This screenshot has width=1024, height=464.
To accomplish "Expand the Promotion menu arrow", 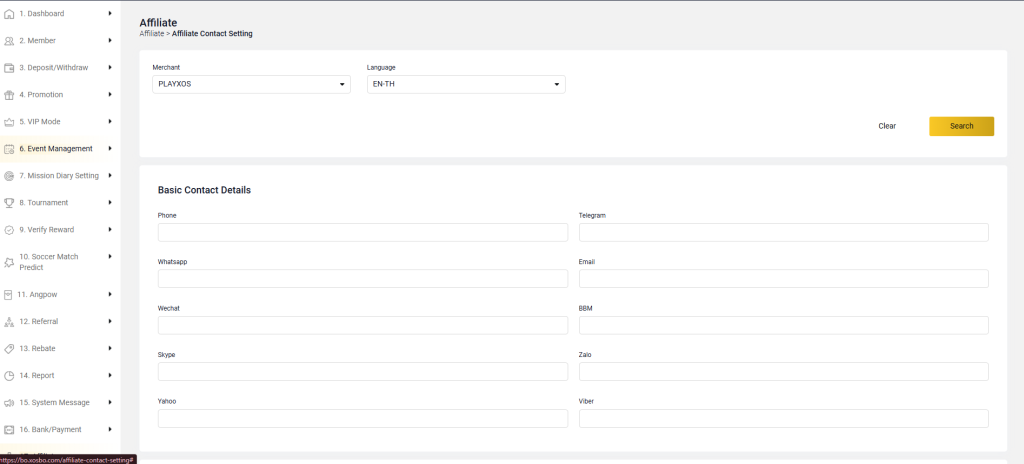I will pos(110,94).
